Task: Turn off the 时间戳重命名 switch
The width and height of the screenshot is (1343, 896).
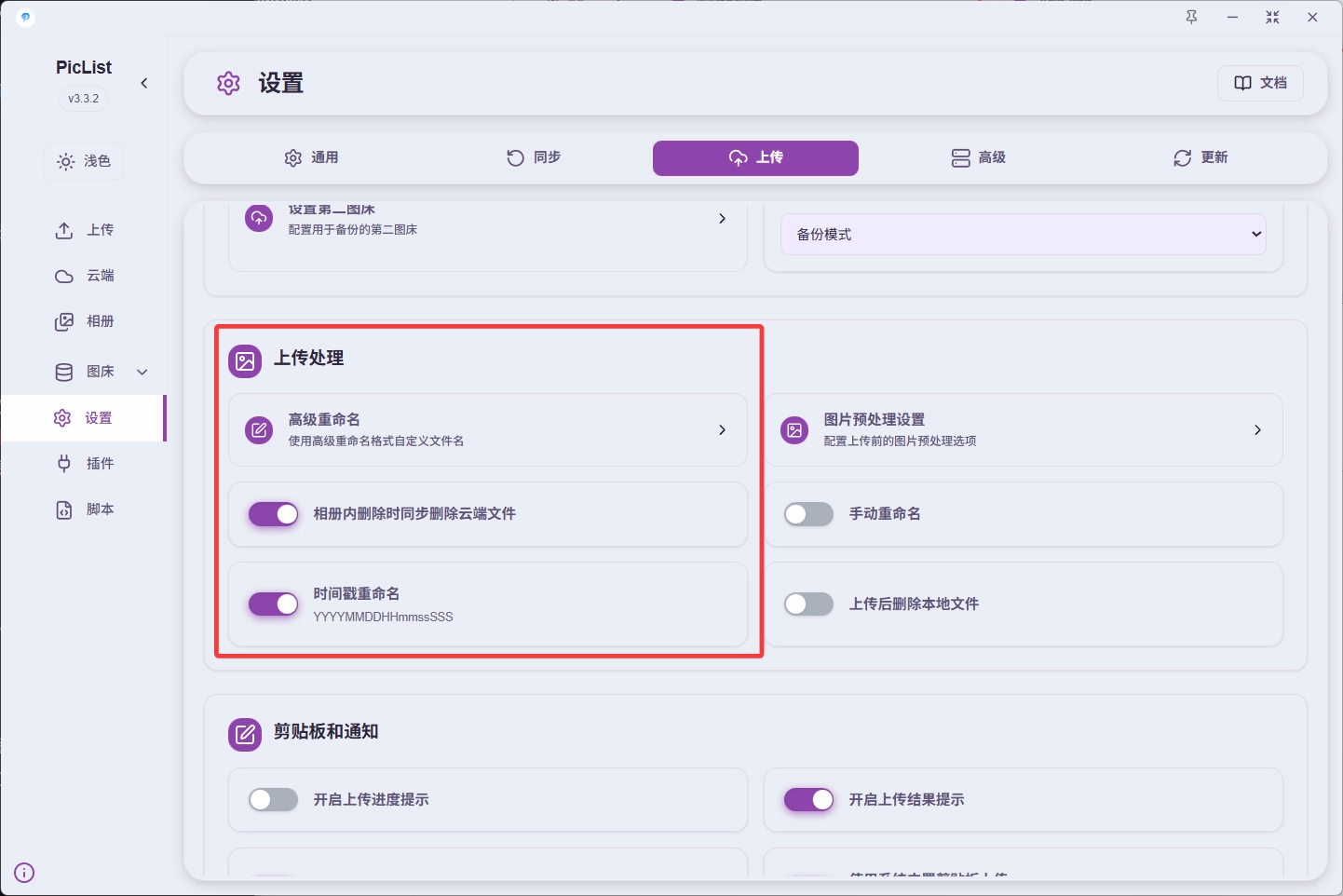Action: (x=273, y=604)
